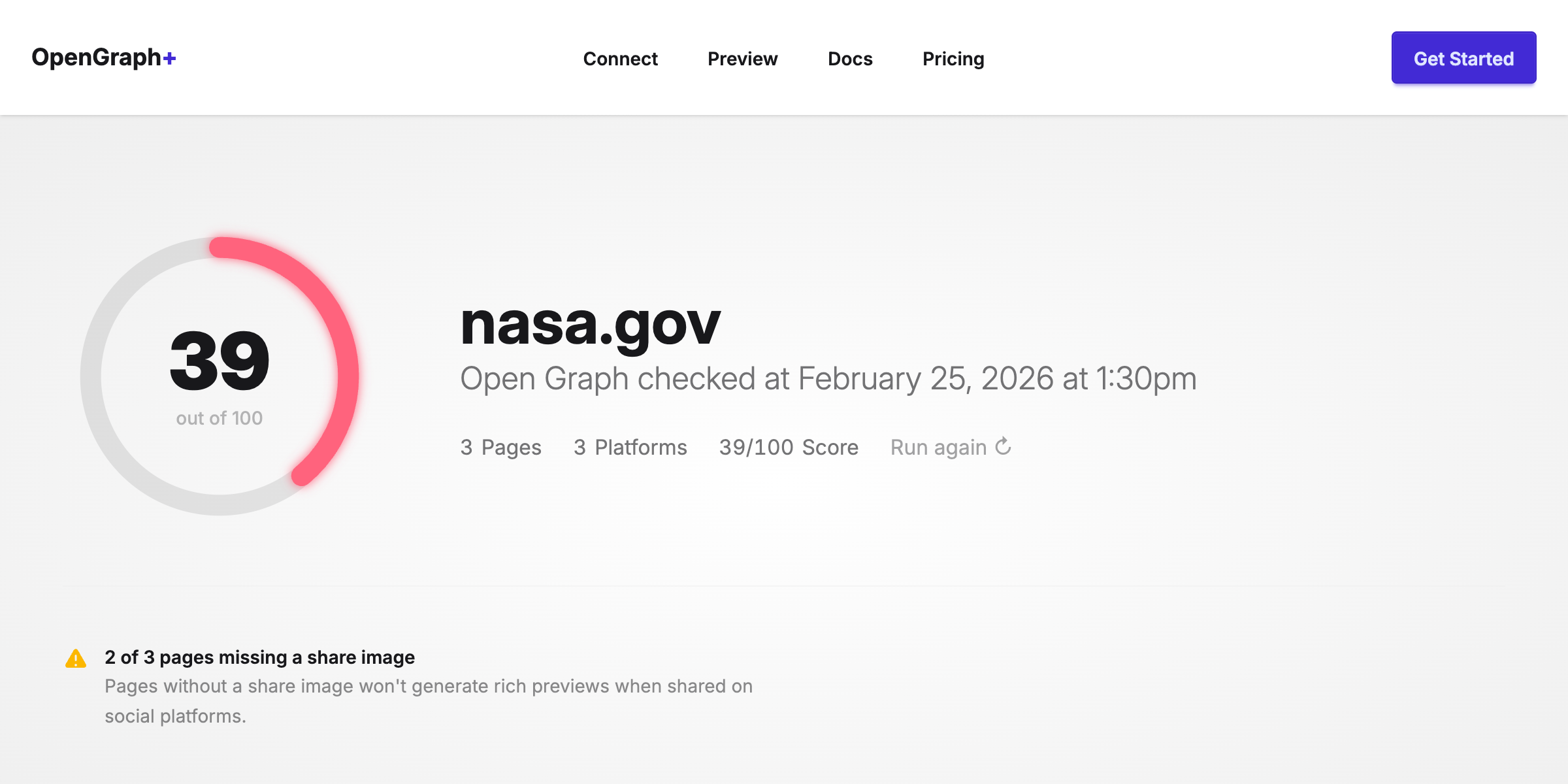This screenshot has width=1568, height=784.
Task: Click the warning triangle icon
Action: click(x=76, y=659)
